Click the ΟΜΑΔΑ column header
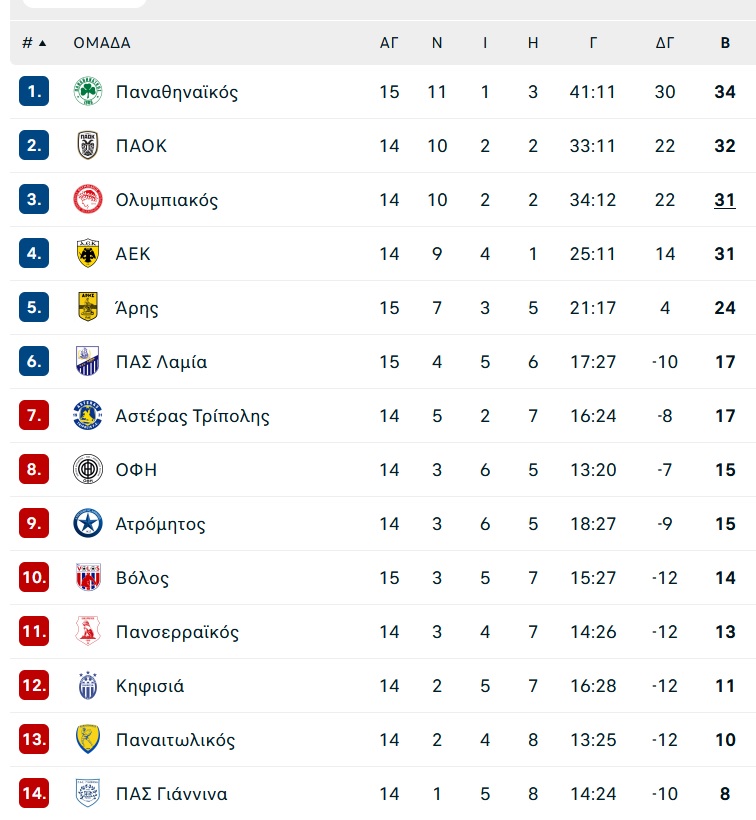The height and width of the screenshot is (820, 756). 102,43
